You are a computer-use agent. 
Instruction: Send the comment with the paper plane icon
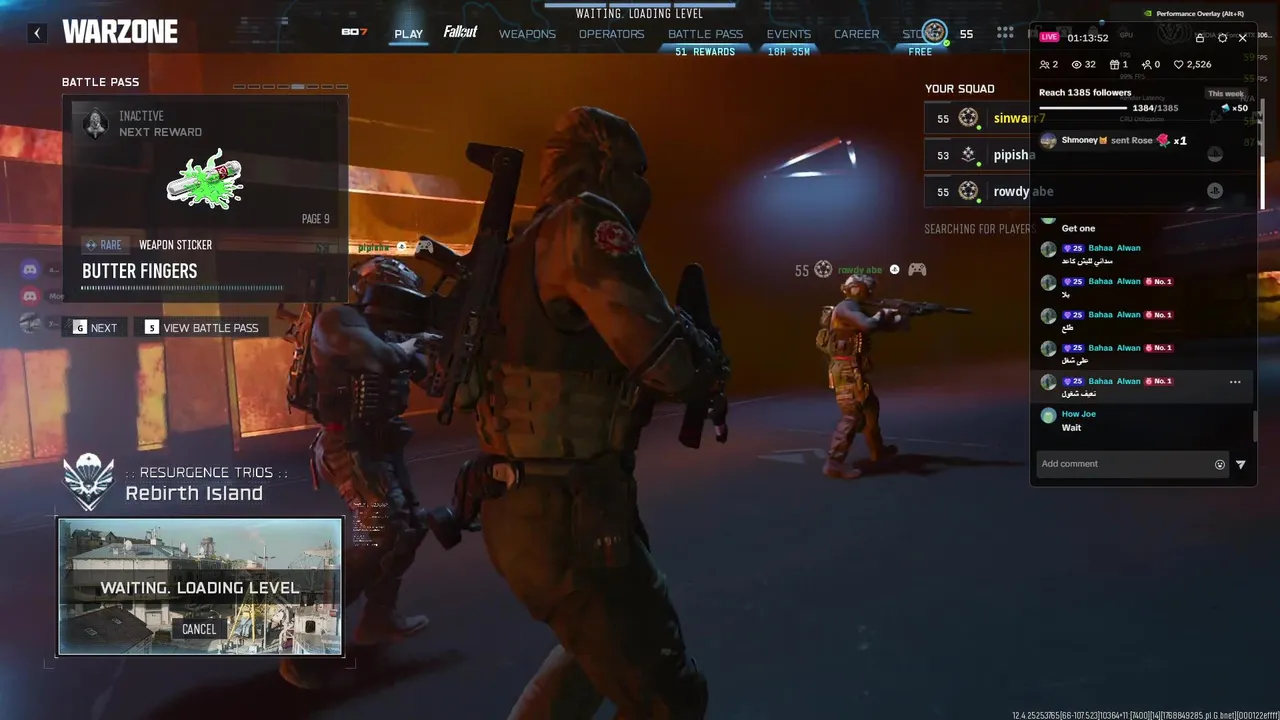tap(1241, 464)
